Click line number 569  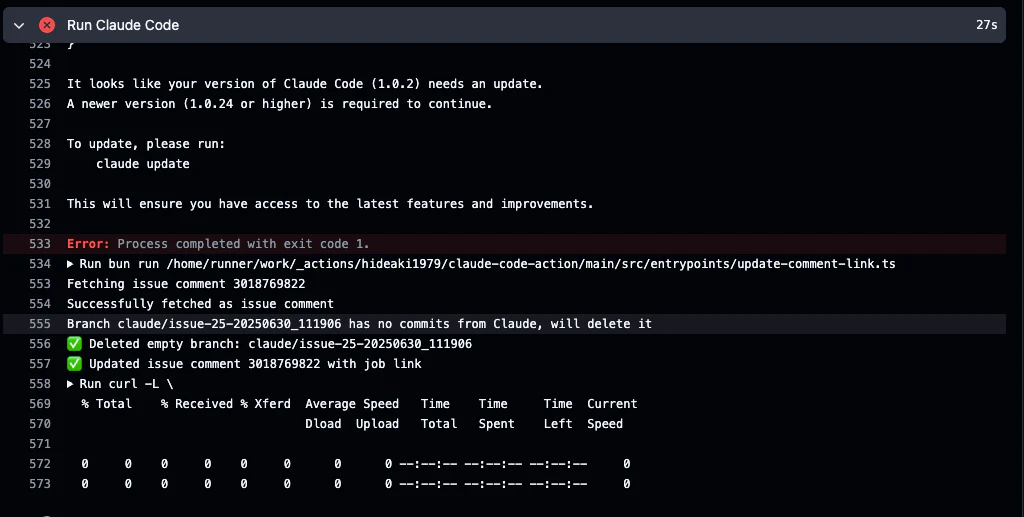[x=40, y=403]
